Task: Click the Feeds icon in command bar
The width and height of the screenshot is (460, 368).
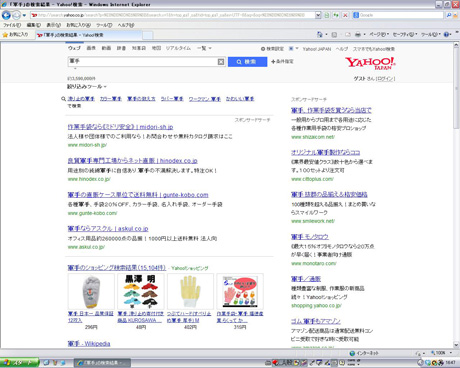Action: (x=334, y=34)
